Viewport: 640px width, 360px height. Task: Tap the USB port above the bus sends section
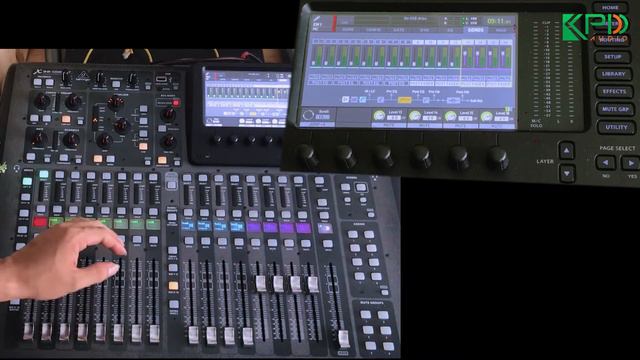162,79
